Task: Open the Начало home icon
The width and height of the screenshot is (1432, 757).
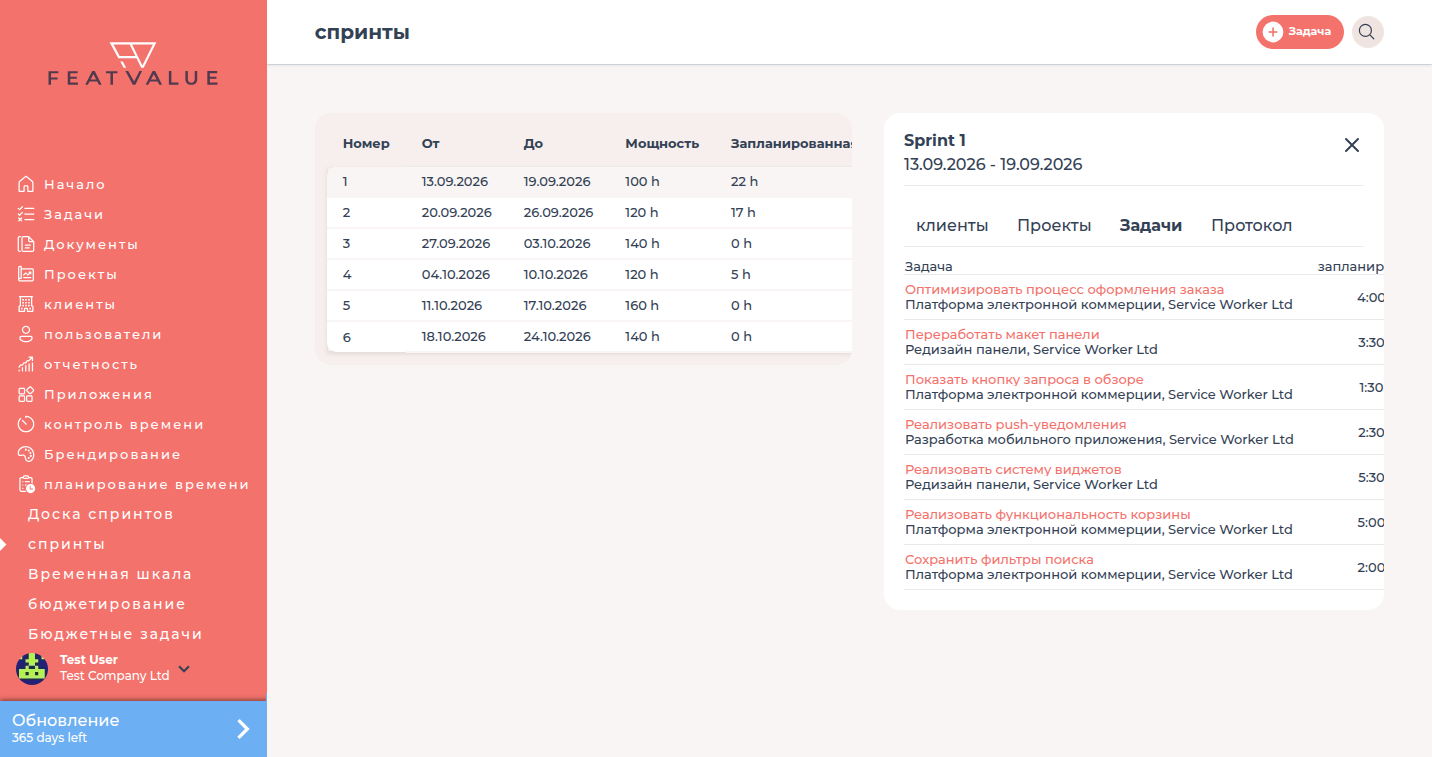Action: coord(27,184)
